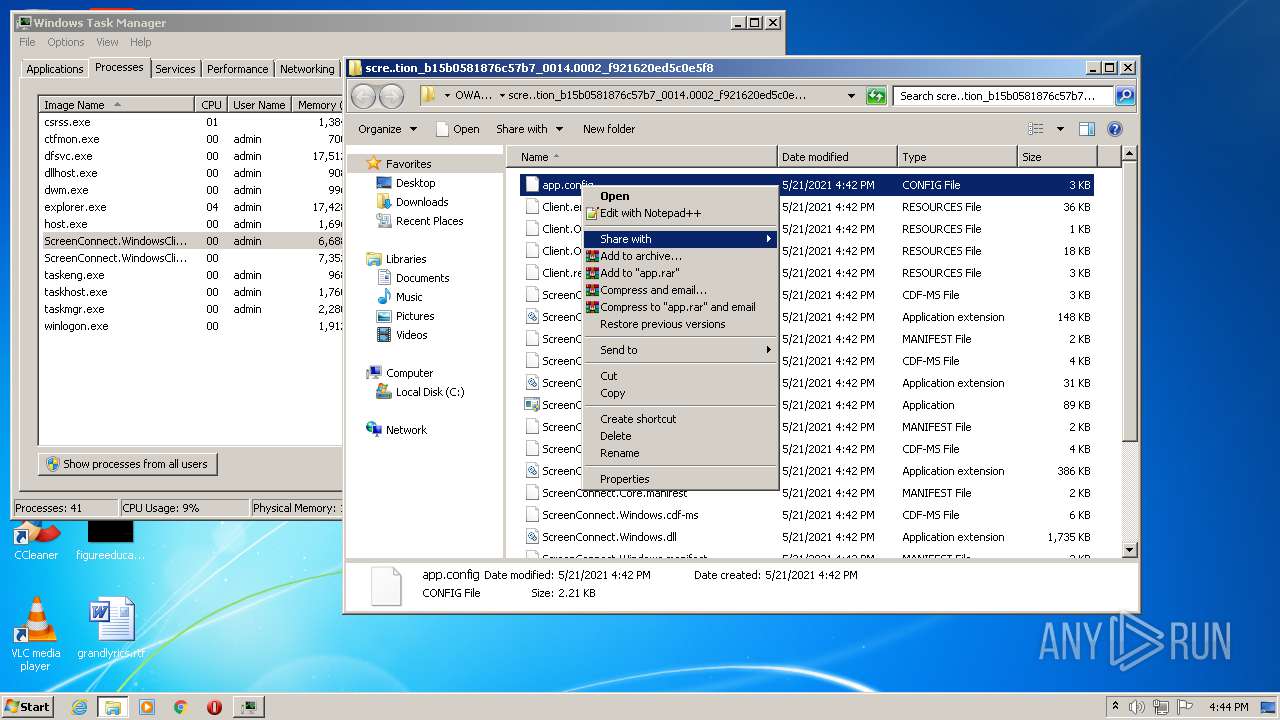Open Videos library
1280x720 pixels.
(x=411, y=335)
